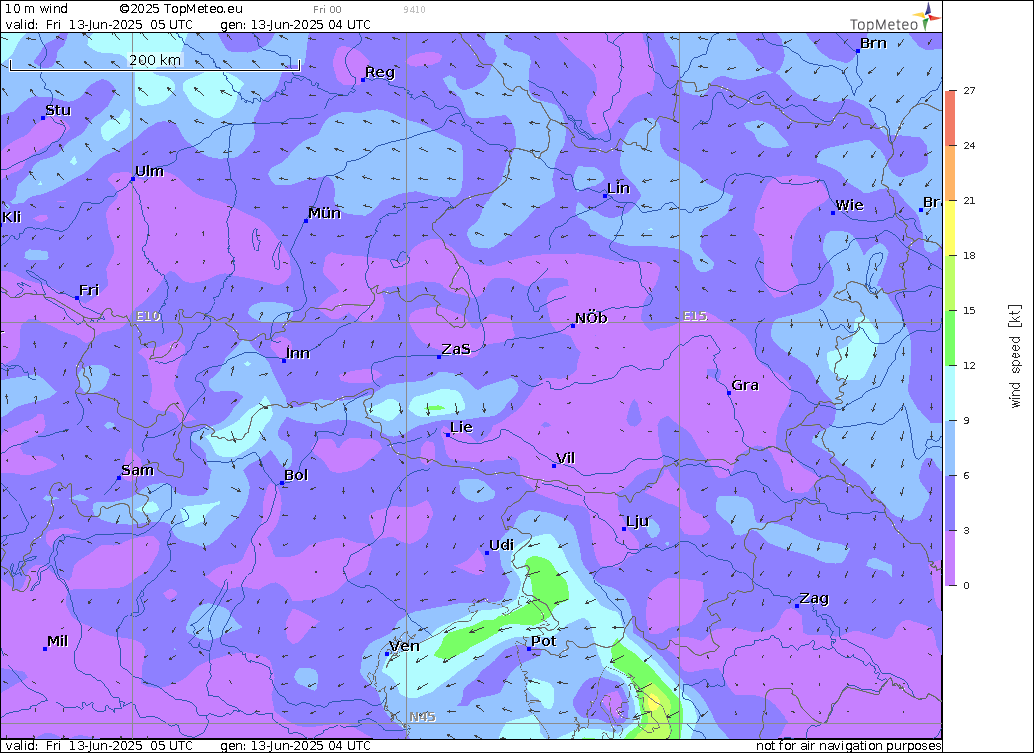Screen dimensions: 1034x753
Task: Click the Inn city label
Action: click(297, 353)
